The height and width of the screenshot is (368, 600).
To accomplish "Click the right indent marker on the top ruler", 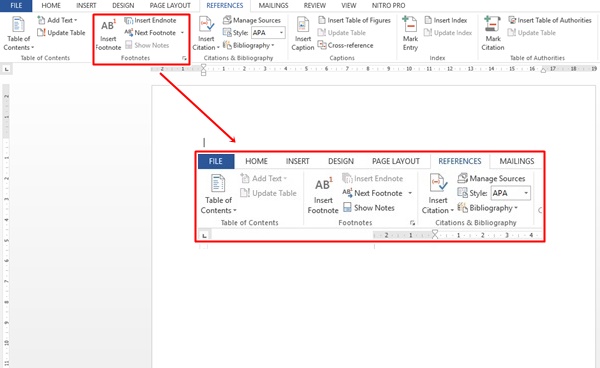I will coord(543,70).
